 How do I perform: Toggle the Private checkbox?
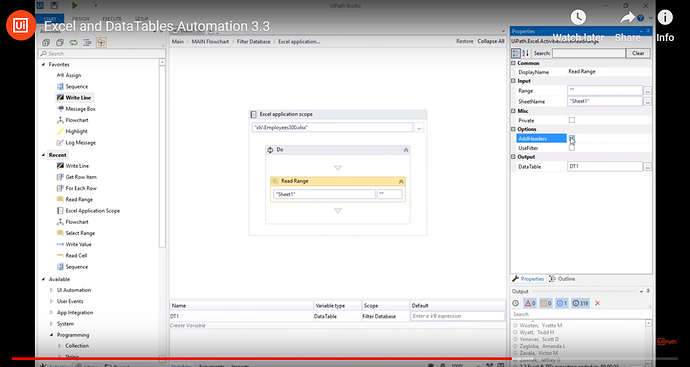[572, 120]
